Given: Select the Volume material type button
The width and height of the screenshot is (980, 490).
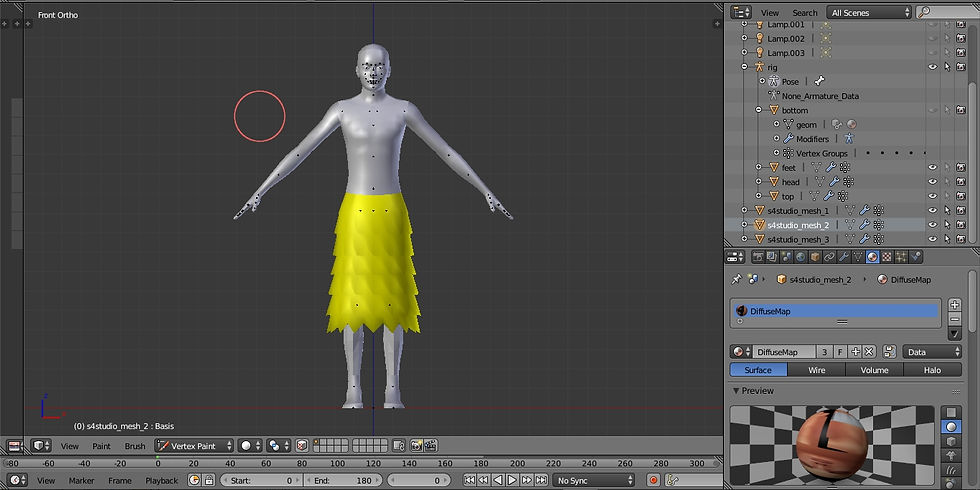Looking at the screenshot, I should (x=874, y=370).
